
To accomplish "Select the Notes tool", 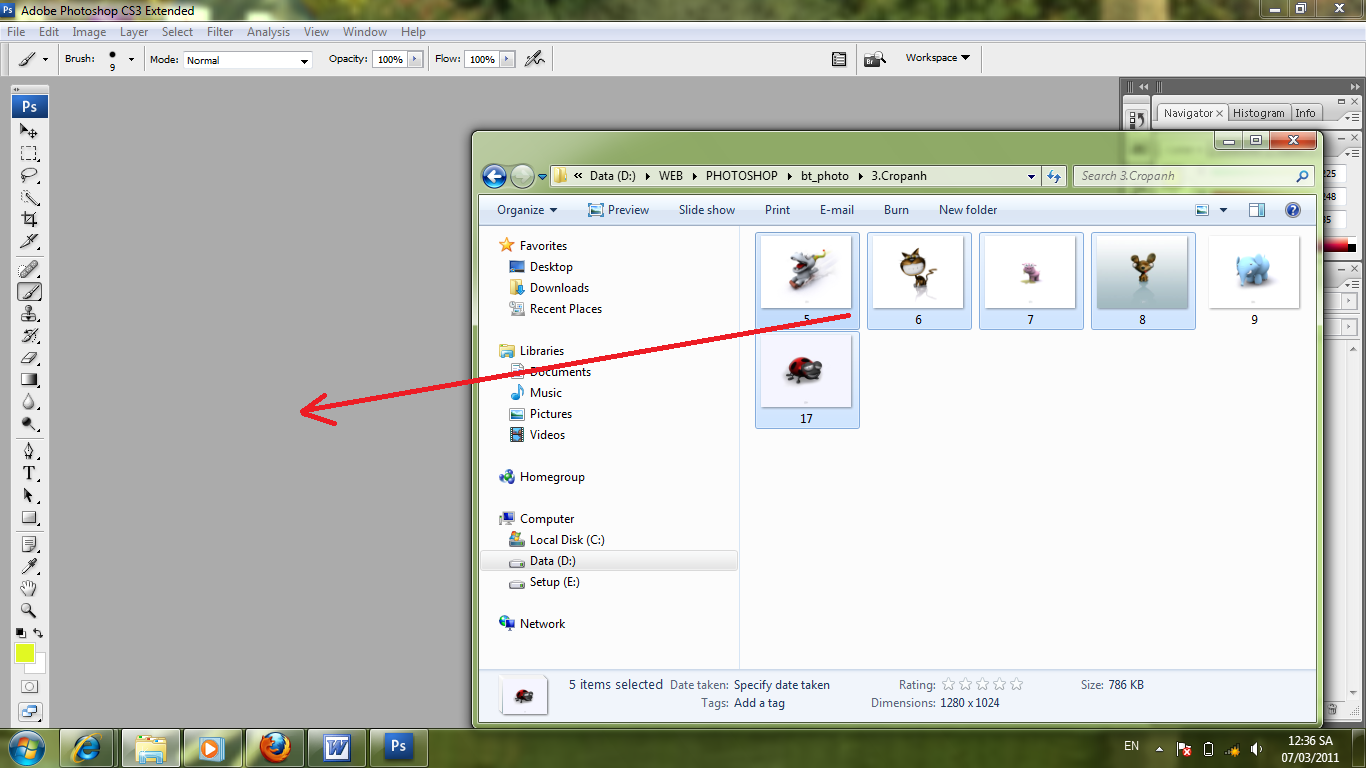I will [29, 545].
